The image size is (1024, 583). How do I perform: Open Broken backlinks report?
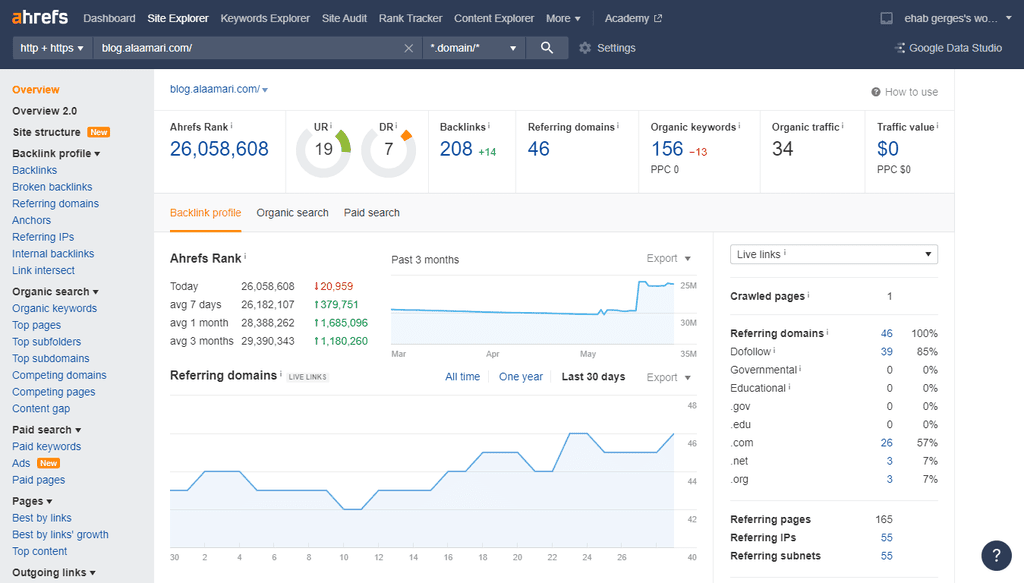[x=52, y=187]
